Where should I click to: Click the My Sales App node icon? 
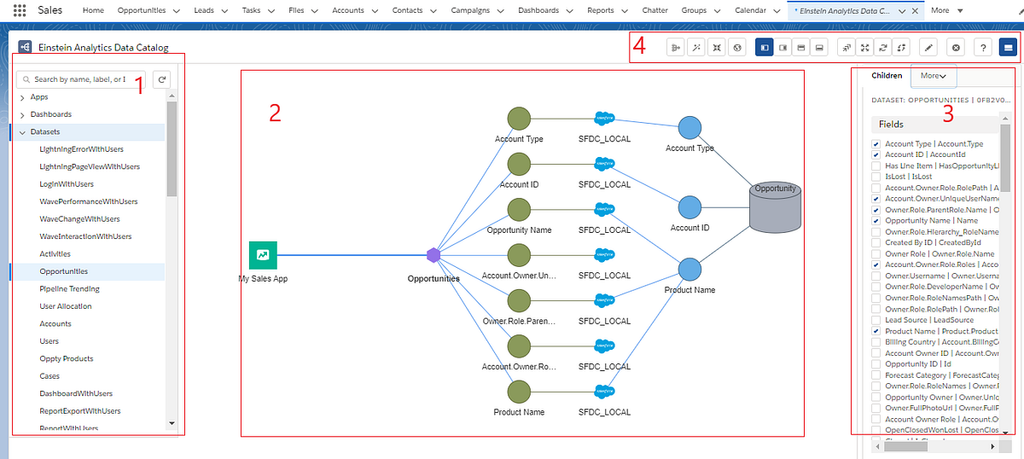pos(262,255)
